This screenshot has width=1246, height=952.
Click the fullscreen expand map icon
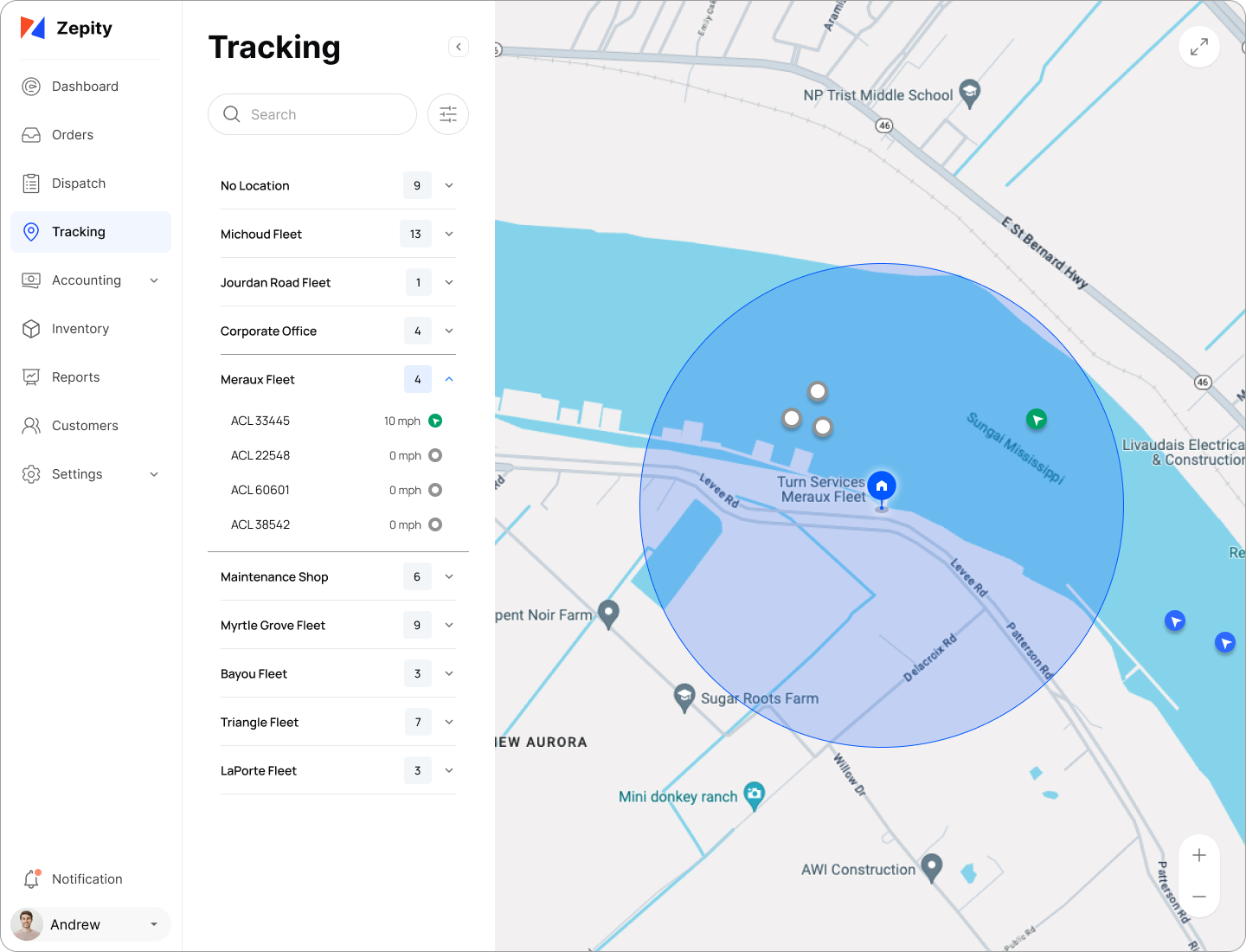(1198, 47)
